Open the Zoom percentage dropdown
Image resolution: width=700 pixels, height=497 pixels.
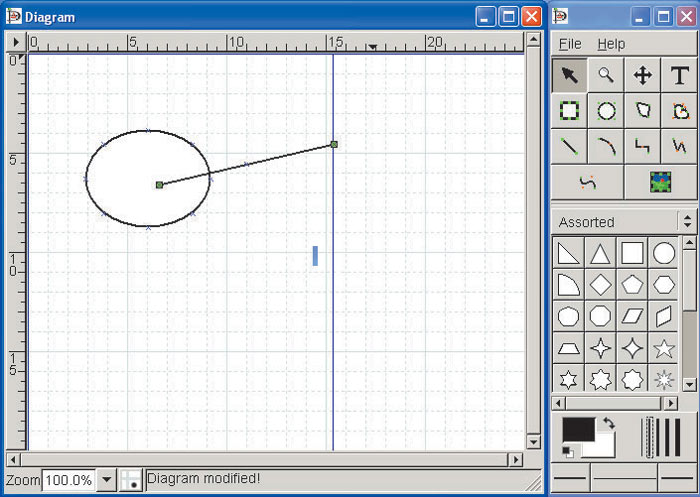point(108,481)
